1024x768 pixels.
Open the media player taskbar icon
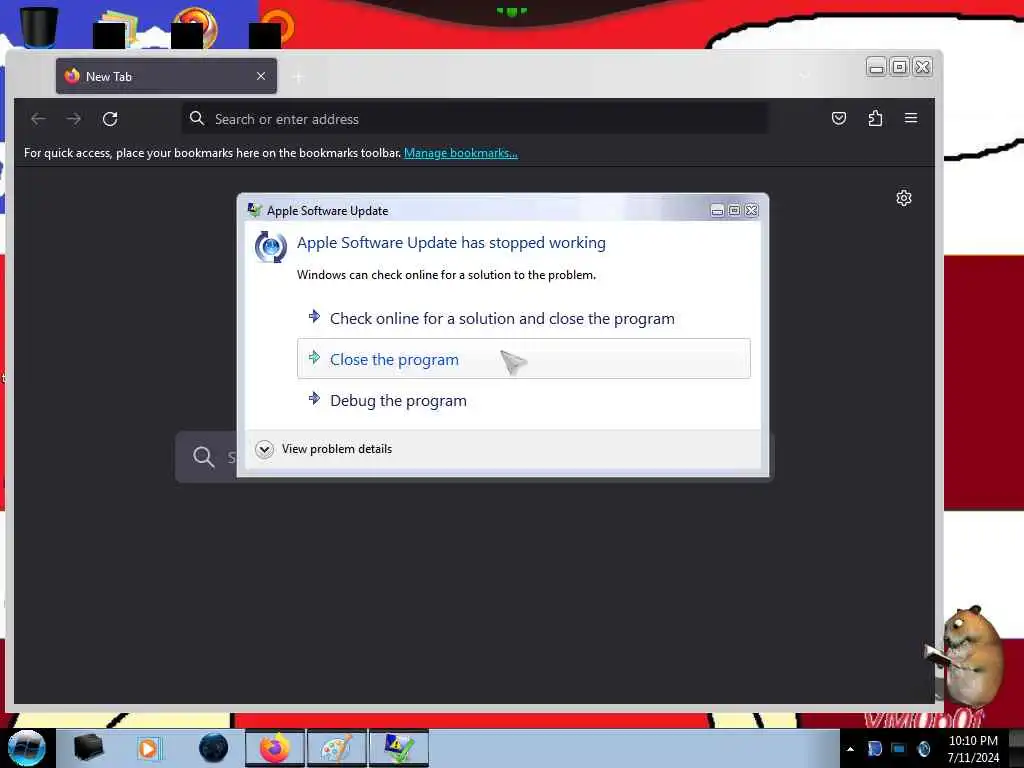149,748
